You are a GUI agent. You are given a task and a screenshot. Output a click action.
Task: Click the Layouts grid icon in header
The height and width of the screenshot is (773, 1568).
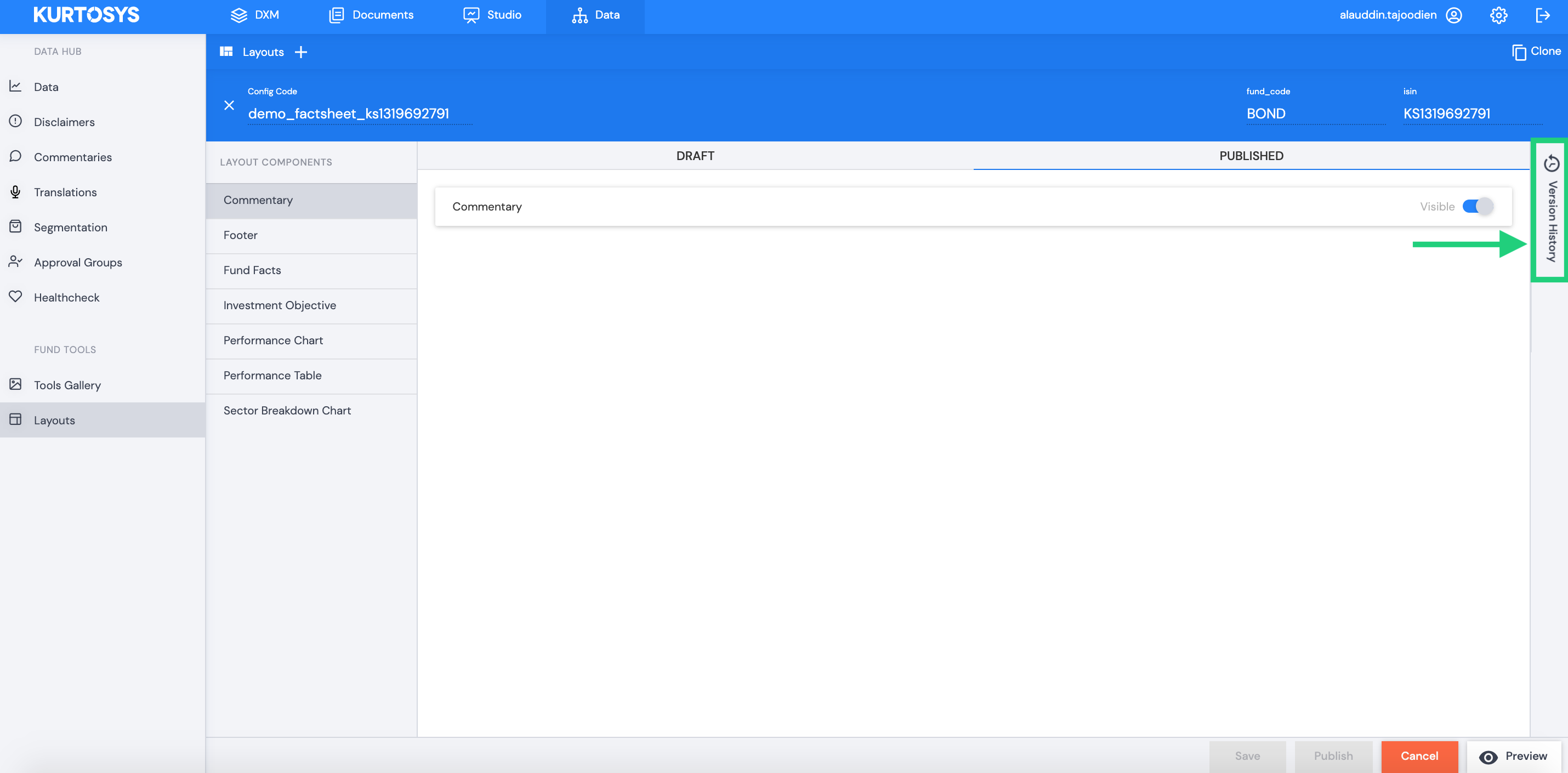(226, 52)
